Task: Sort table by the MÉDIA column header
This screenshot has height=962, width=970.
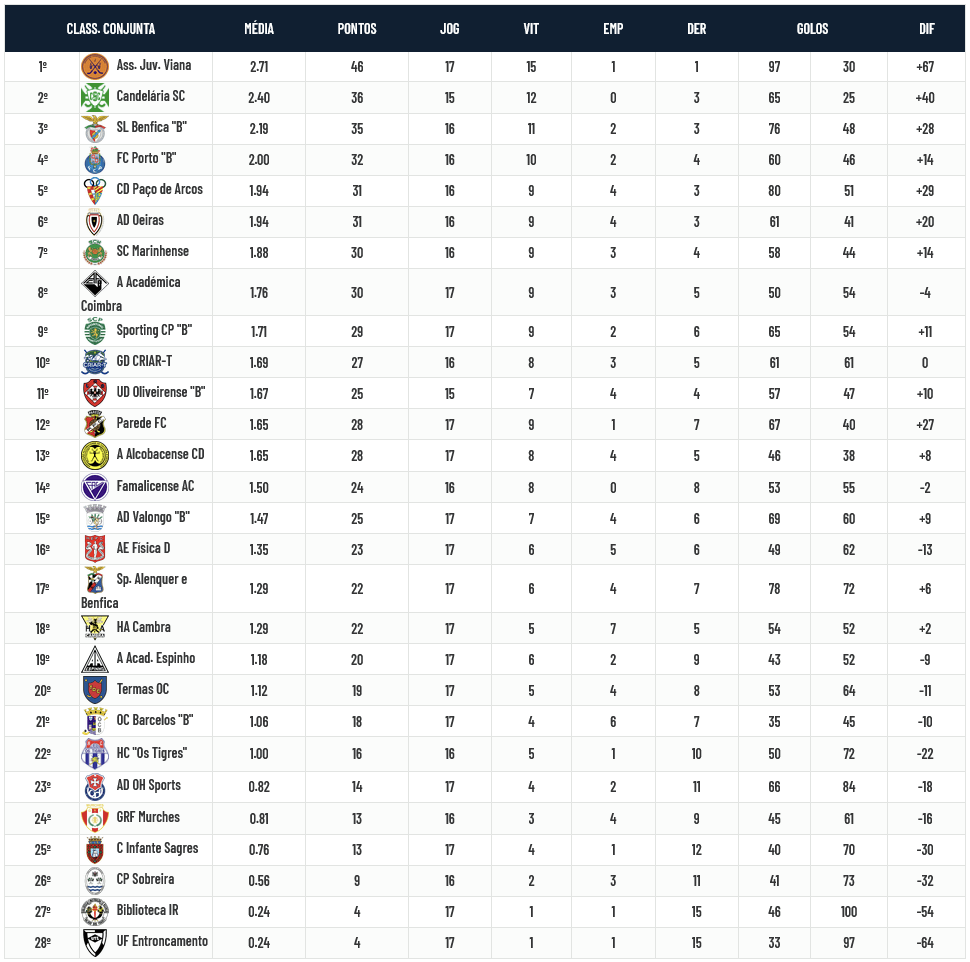Action: (x=259, y=29)
